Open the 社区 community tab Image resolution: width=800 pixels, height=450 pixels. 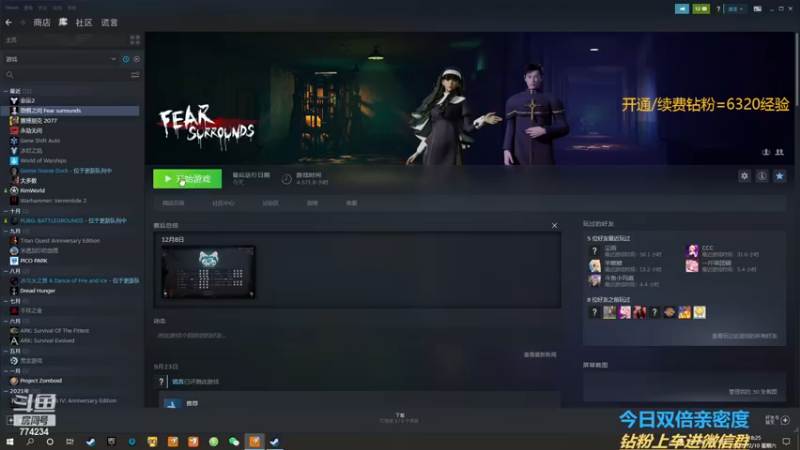click(84, 22)
